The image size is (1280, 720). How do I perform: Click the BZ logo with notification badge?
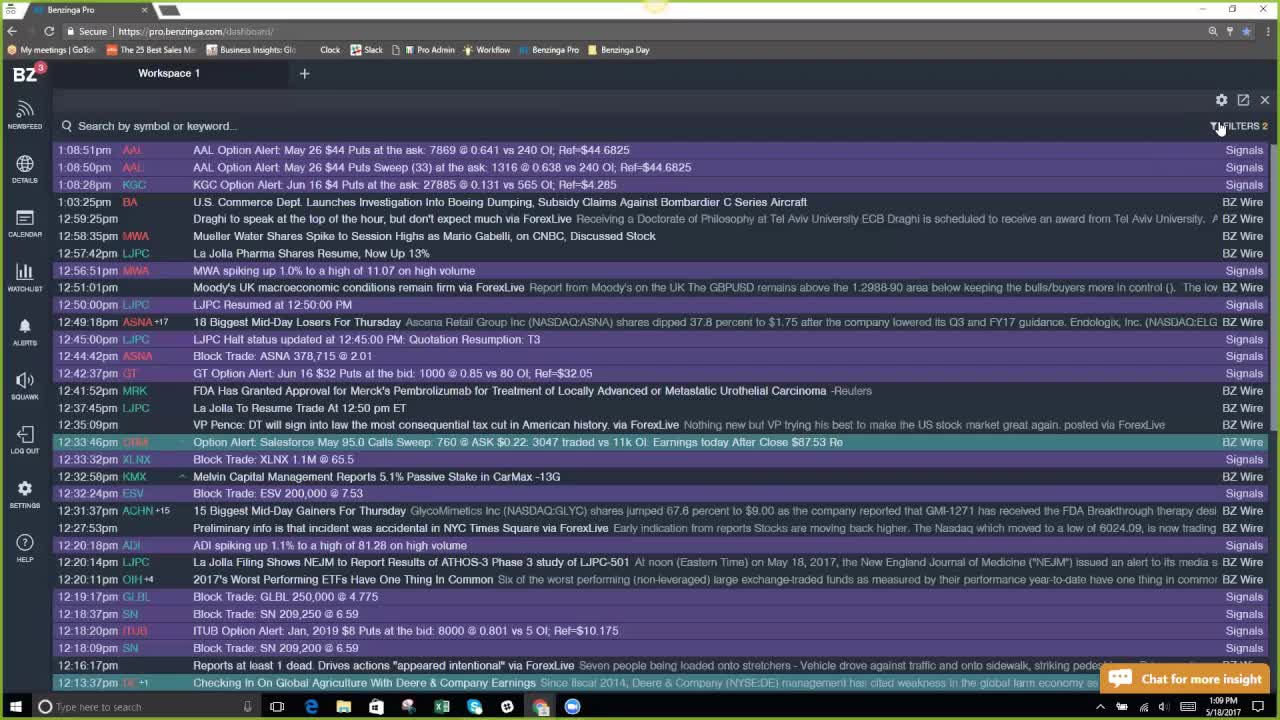(x=28, y=73)
